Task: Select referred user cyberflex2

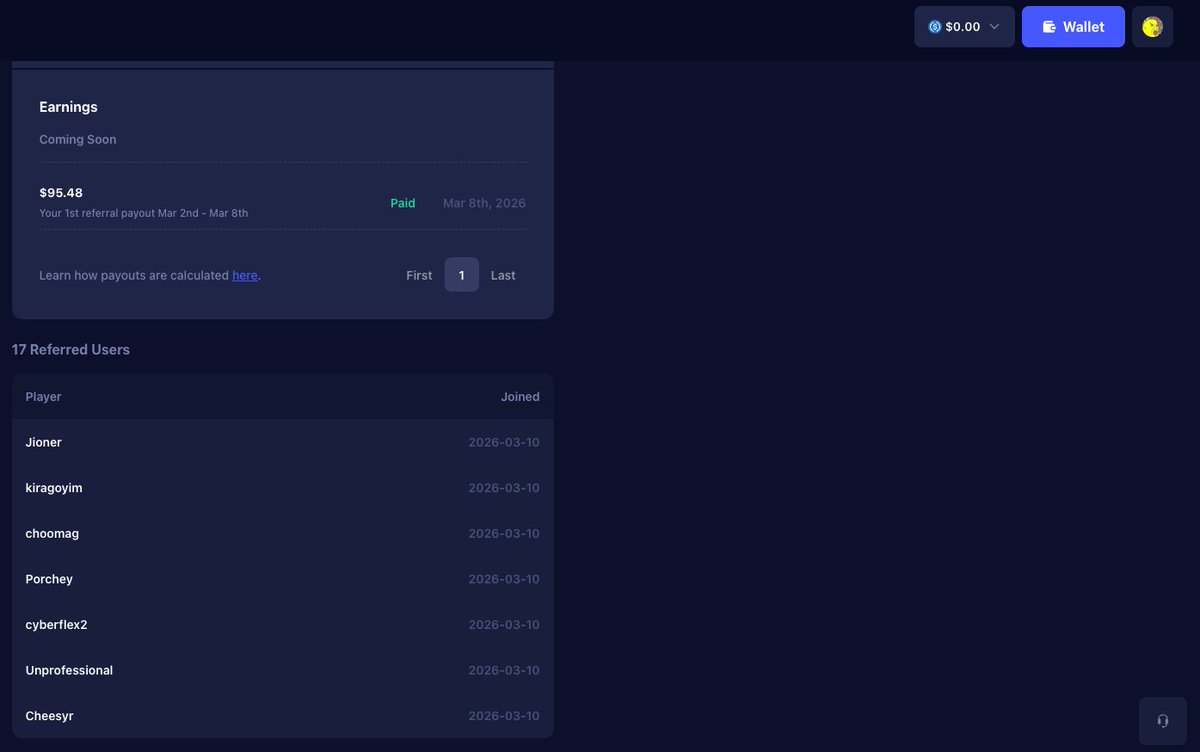Action: pos(56,624)
